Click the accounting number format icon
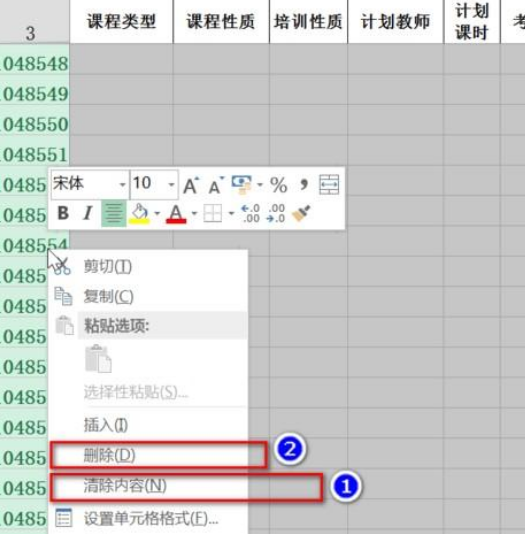525x534 pixels. click(x=241, y=185)
